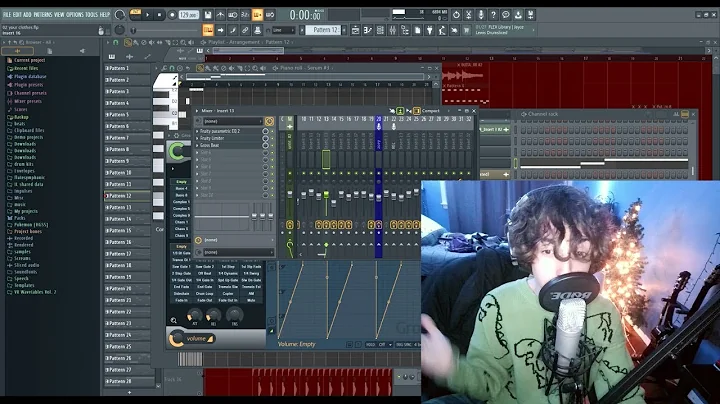This screenshot has height=404, width=720.
Task: Click the undo history circular arrow icon
Action: click(456, 15)
